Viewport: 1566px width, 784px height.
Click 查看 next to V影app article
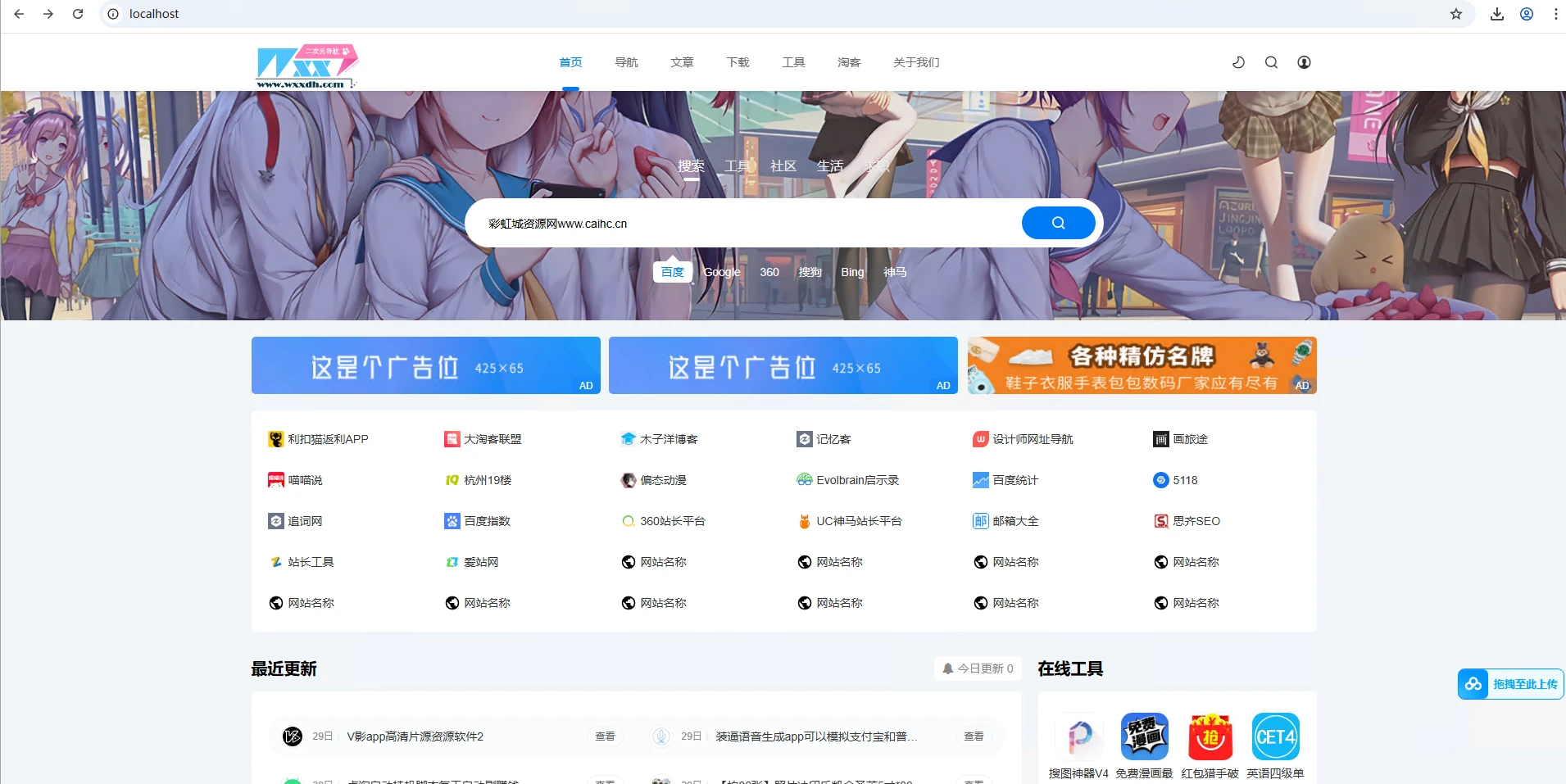(x=604, y=736)
